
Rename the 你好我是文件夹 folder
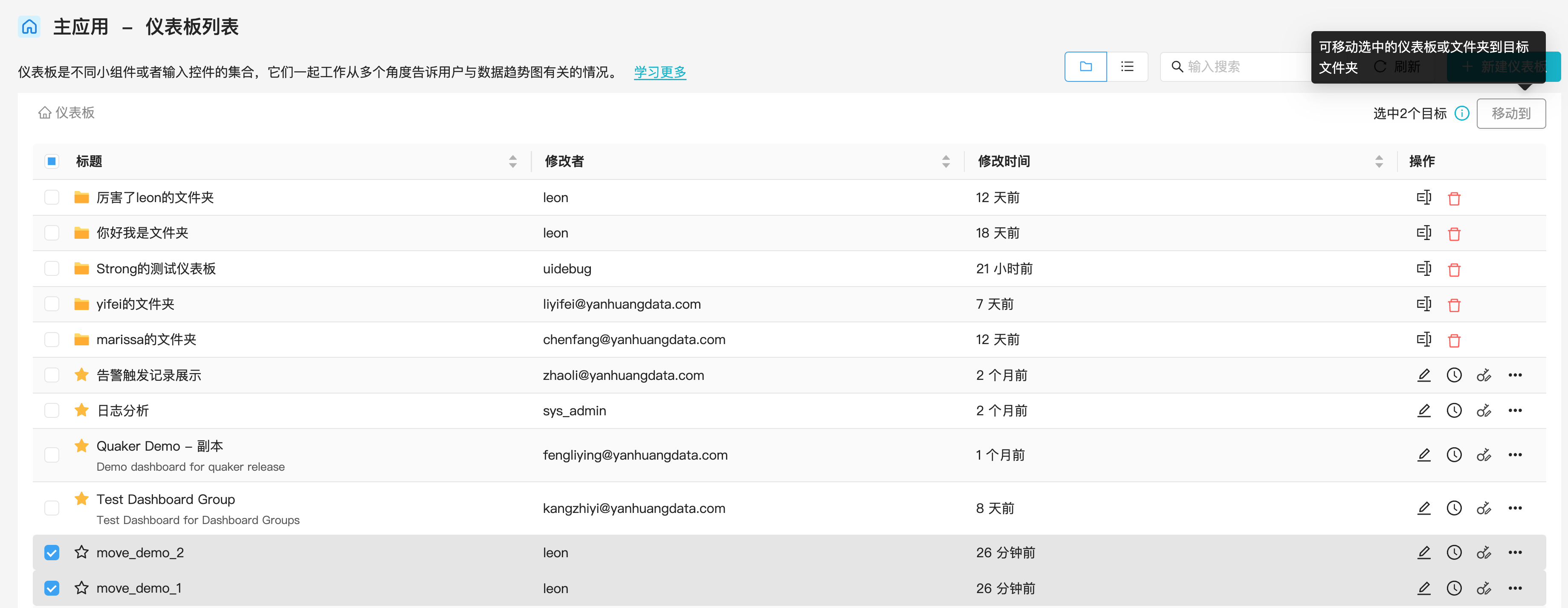coord(1424,232)
